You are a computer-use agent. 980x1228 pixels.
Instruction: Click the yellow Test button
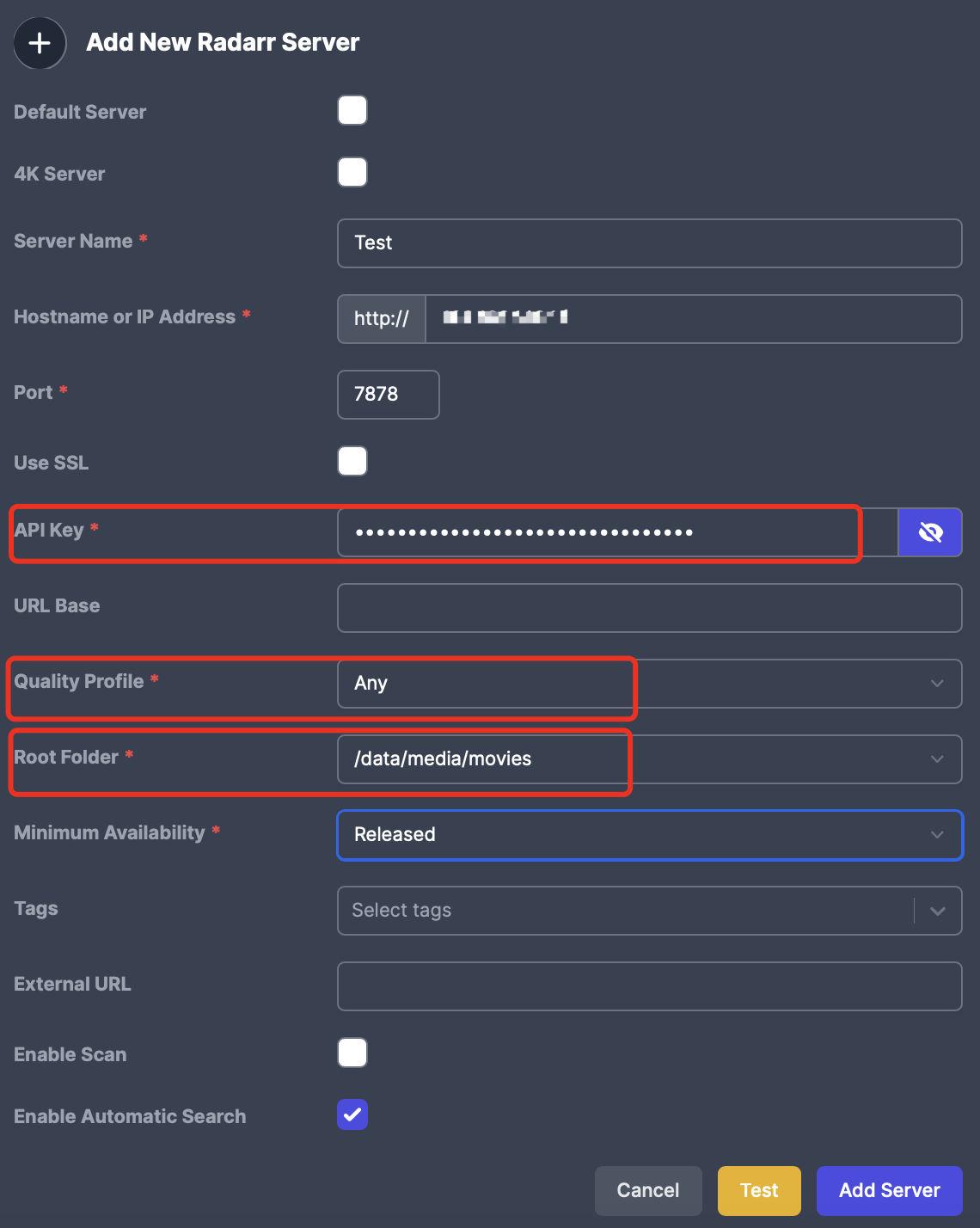click(x=759, y=1191)
